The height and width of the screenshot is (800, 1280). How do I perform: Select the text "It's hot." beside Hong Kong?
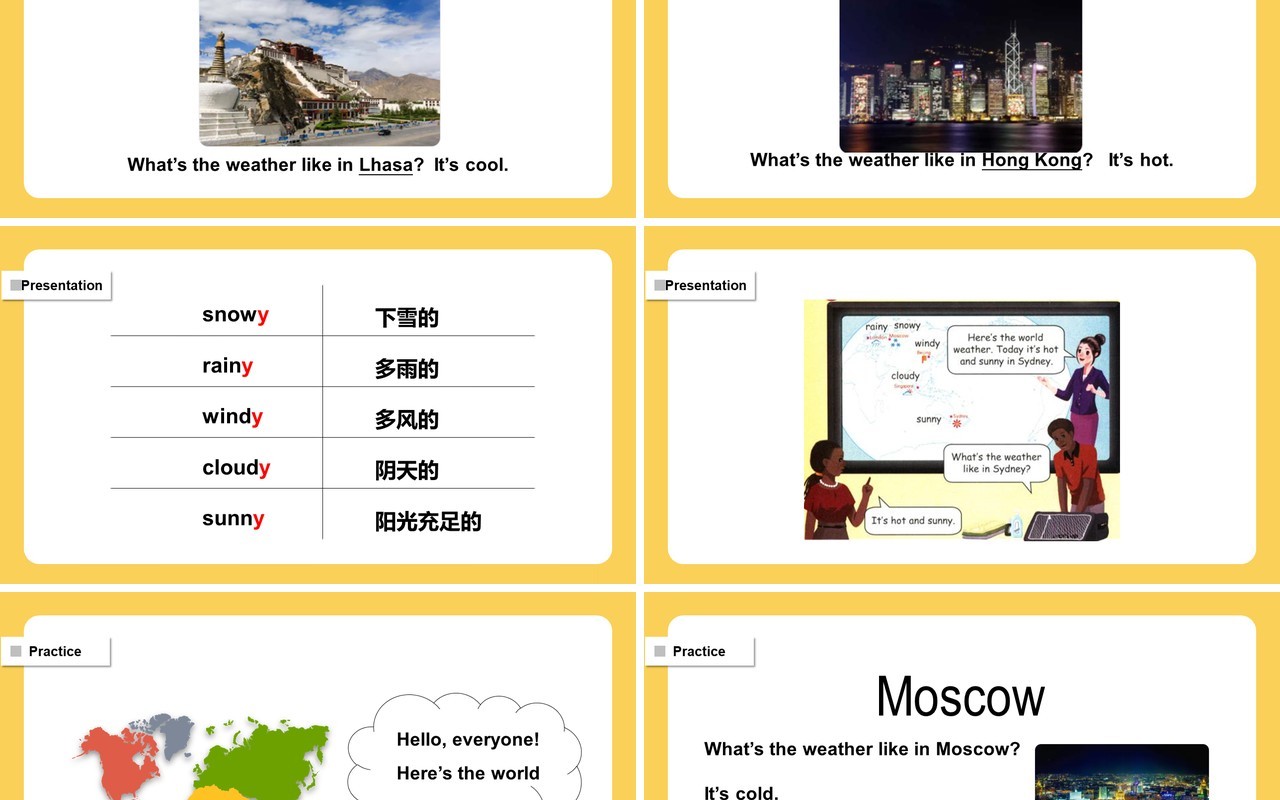1141,160
